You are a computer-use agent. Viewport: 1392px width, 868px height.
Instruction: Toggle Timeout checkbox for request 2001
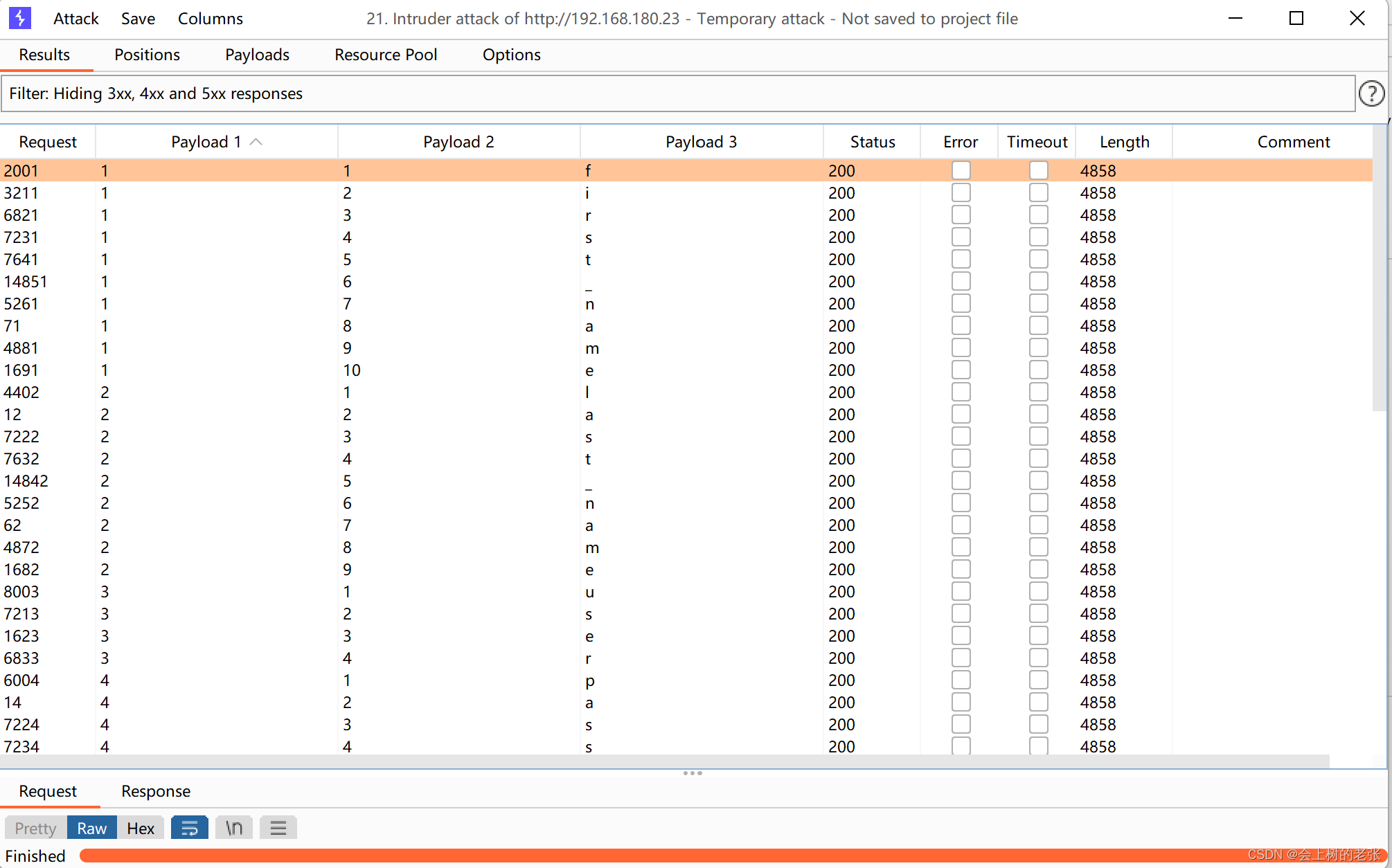coord(1038,170)
